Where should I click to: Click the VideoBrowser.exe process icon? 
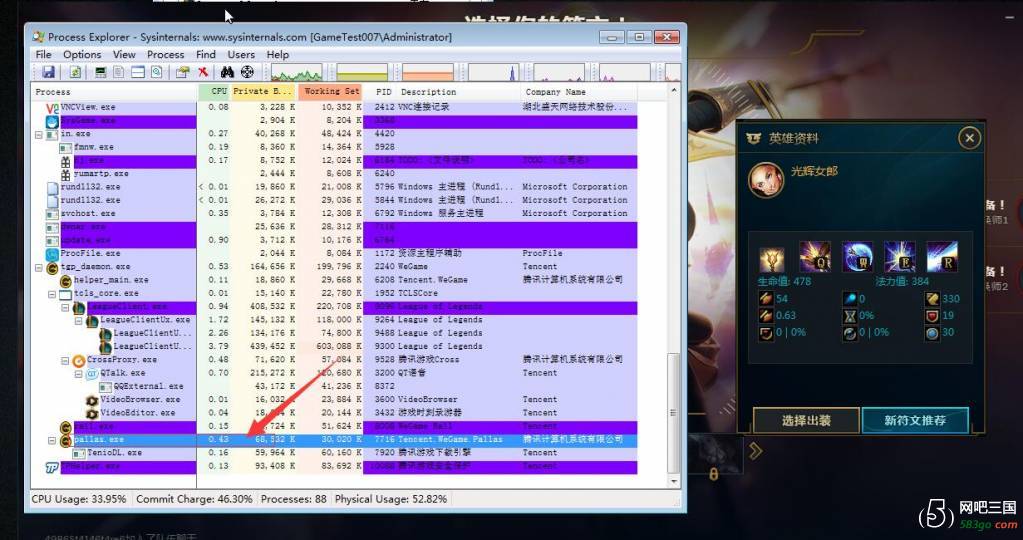click(92, 400)
